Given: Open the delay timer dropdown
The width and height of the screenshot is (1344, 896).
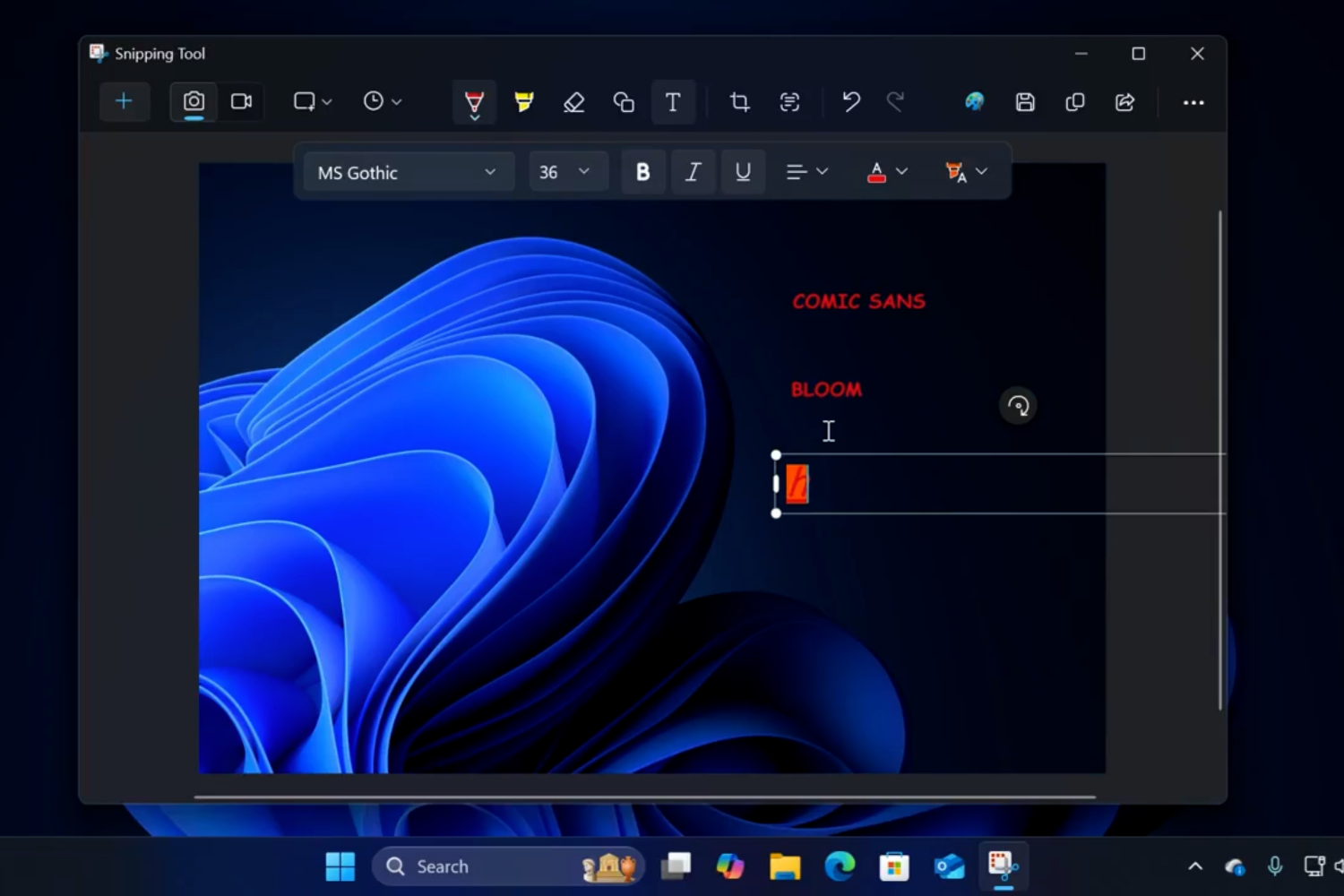Looking at the screenshot, I should pos(383,101).
